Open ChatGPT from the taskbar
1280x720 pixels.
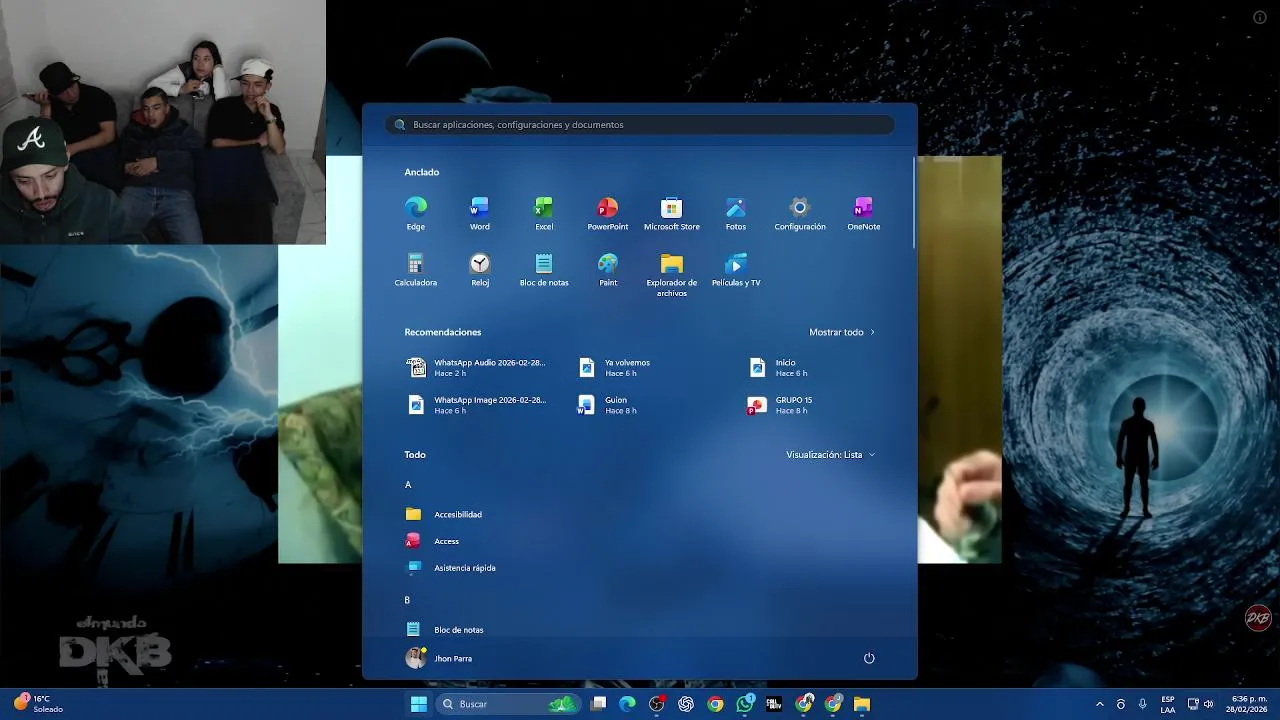pos(686,704)
